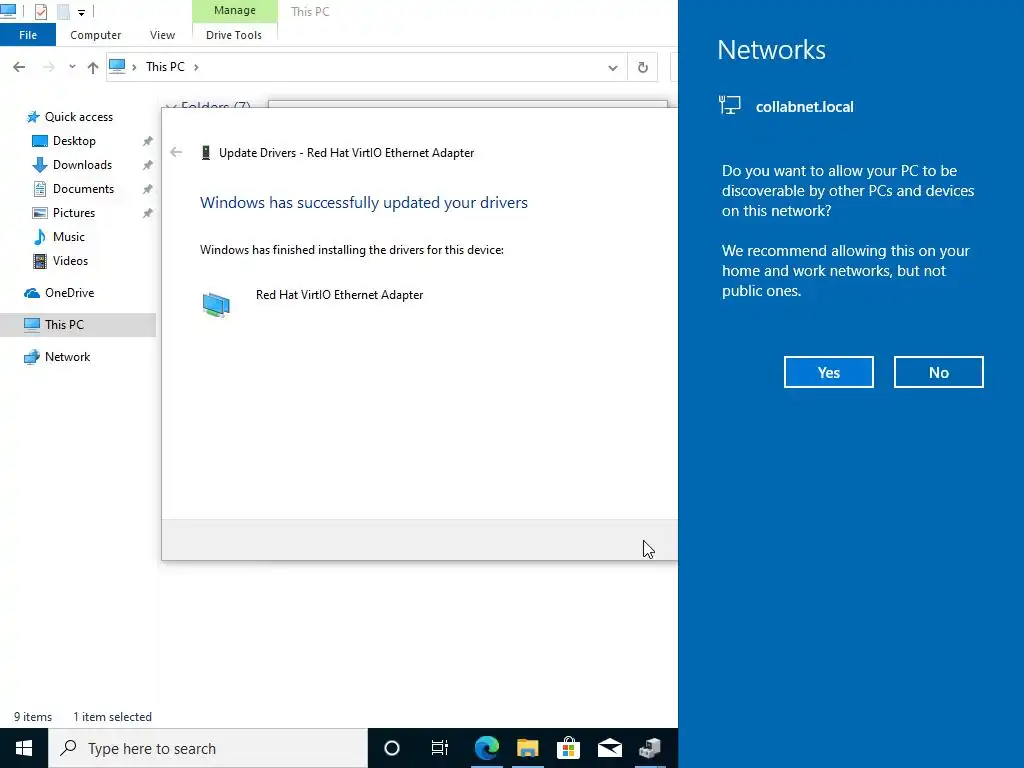Open the View ribbon tab

click(162, 35)
